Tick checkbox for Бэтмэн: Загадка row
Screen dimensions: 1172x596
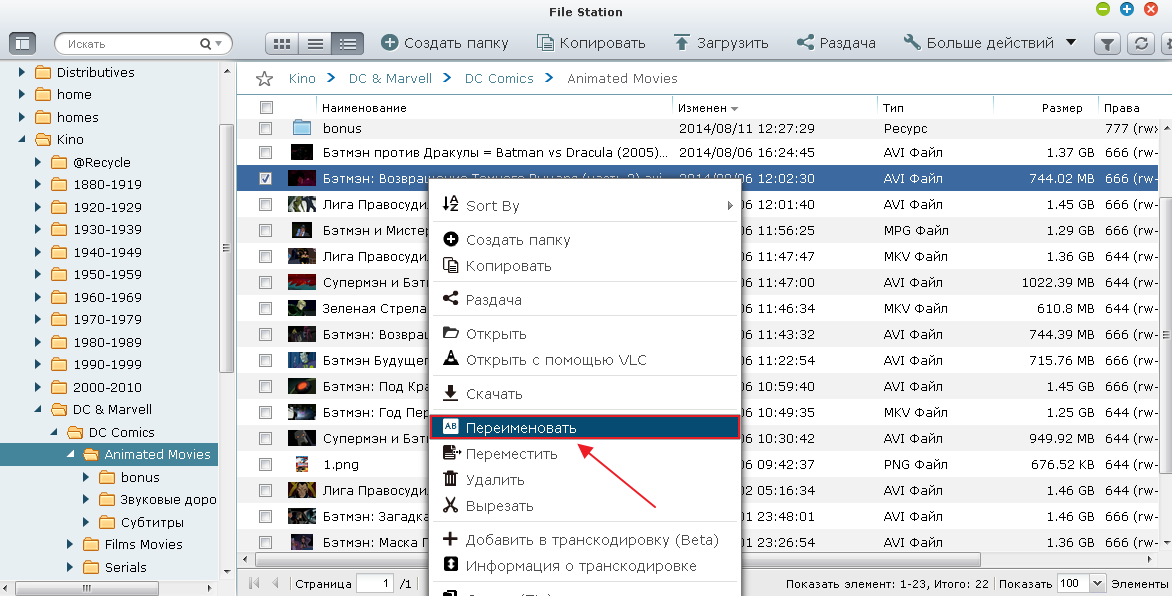click(x=265, y=517)
